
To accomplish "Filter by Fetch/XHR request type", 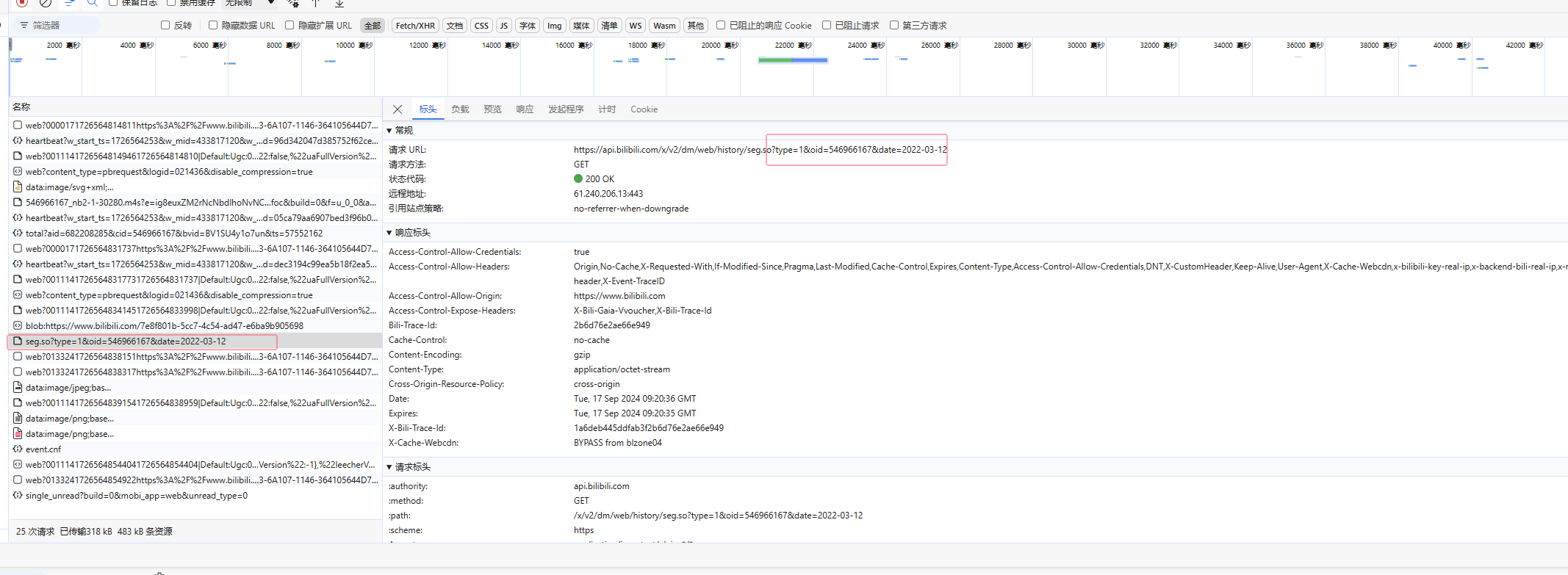I will (x=415, y=26).
